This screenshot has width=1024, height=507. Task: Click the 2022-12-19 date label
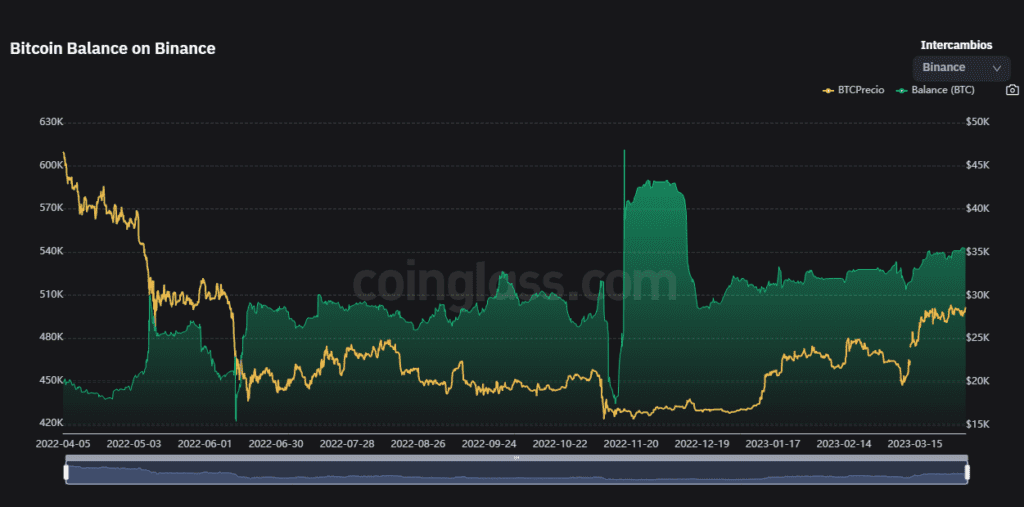pyautogui.click(x=703, y=444)
